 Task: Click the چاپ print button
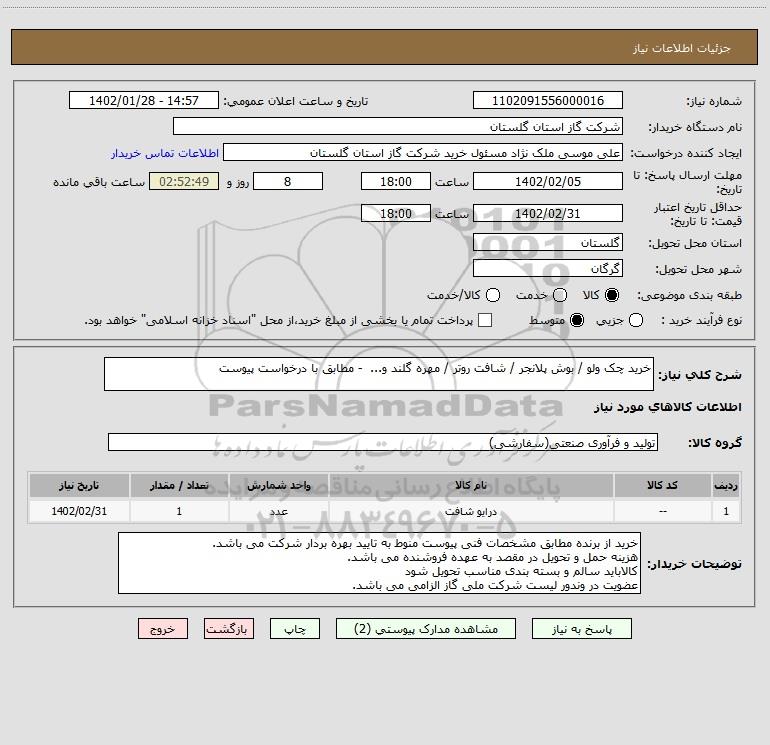click(295, 629)
